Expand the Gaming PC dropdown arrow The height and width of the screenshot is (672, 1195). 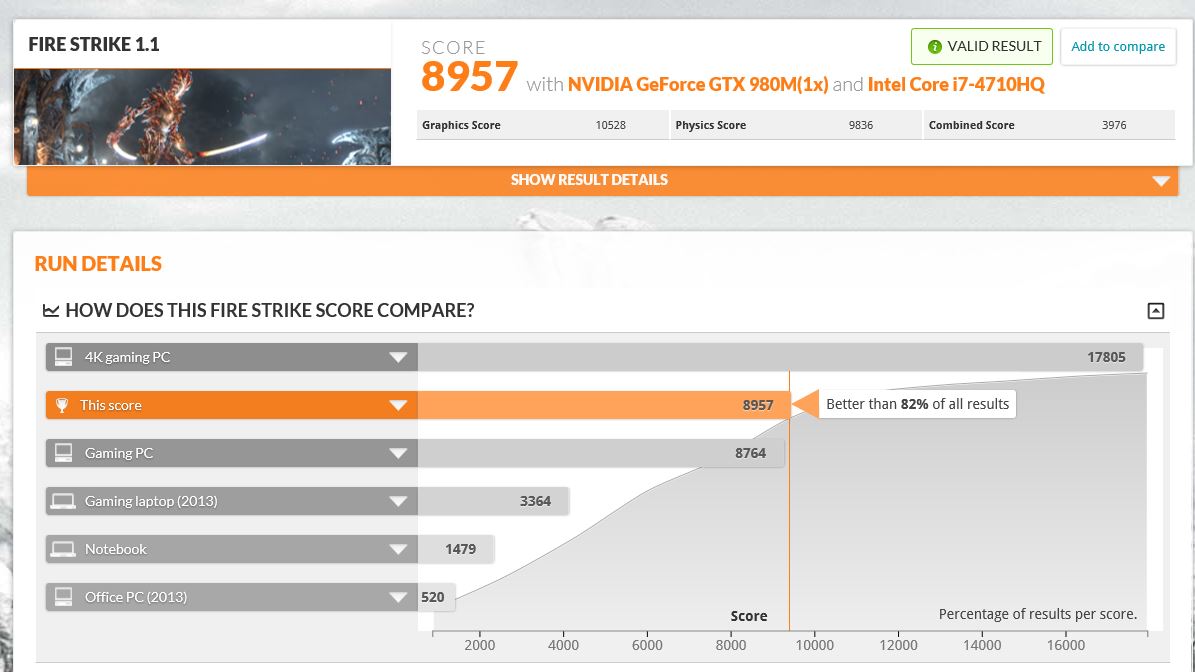point(398,453)
